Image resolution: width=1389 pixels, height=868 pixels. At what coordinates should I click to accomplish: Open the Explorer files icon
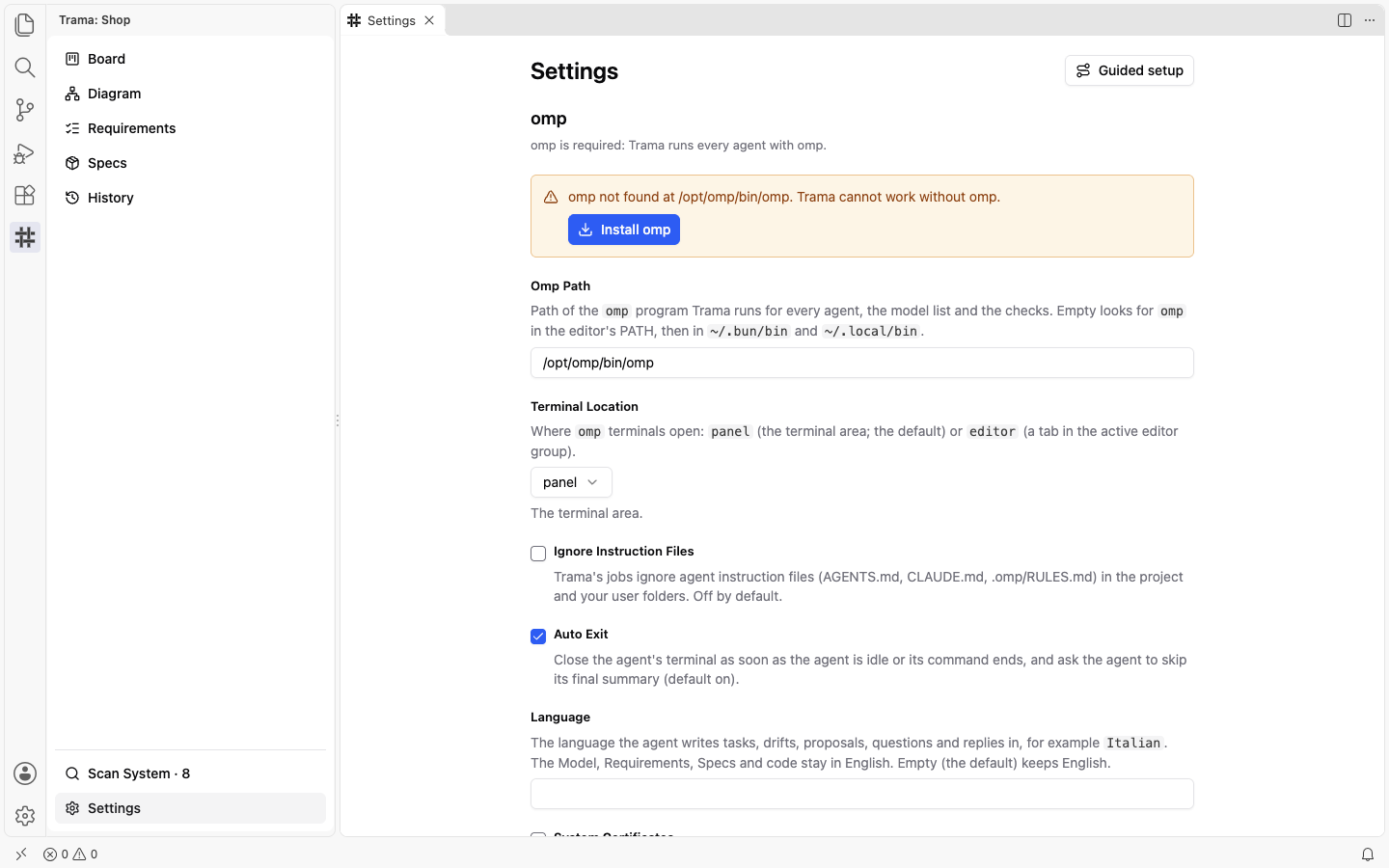point(25,24)
